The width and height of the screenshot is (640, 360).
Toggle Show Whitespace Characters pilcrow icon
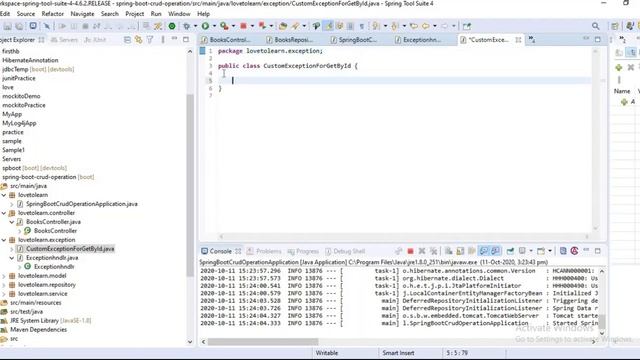click(x=362, y=26)
